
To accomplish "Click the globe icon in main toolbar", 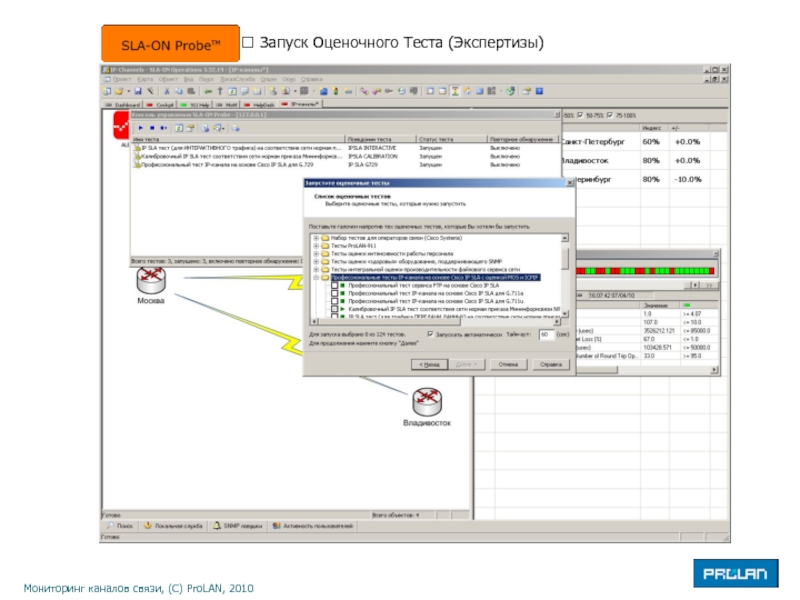I will pyautogui.click(x=511, y=91).
